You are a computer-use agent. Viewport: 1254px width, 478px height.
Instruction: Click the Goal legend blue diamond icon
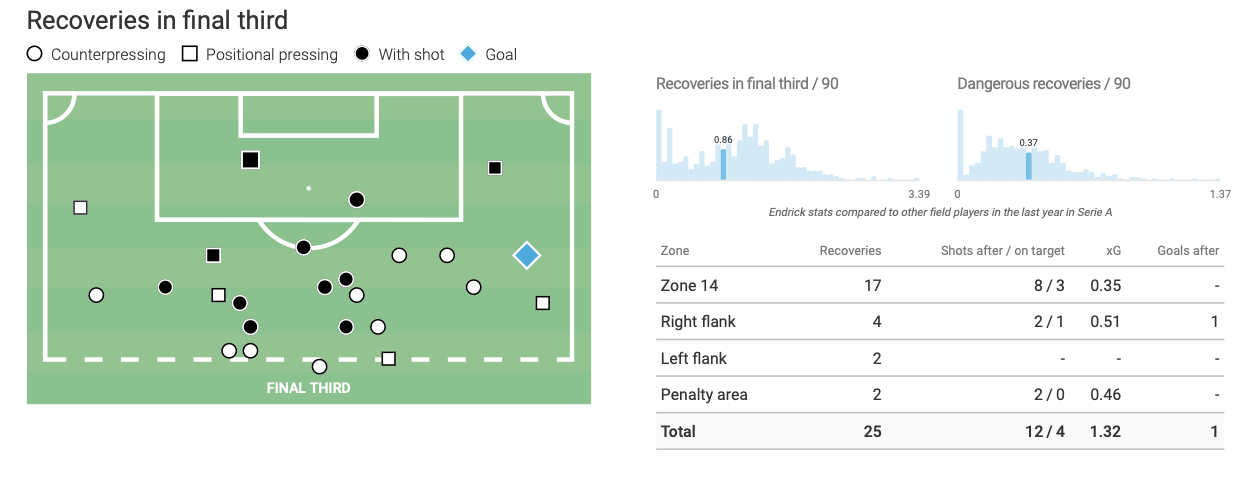(468, 54)
